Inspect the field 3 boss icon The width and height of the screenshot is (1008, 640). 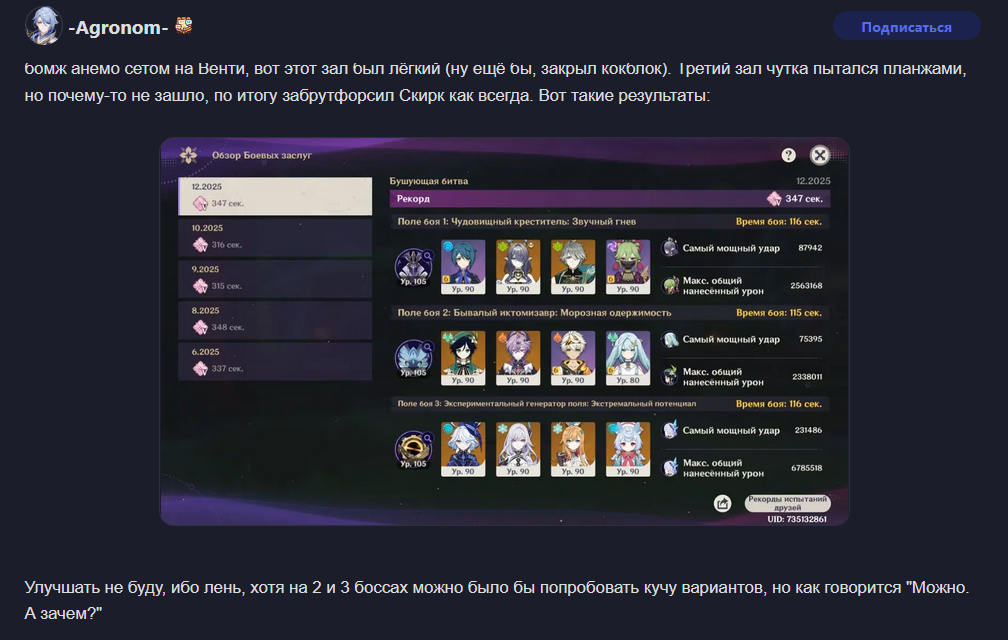413,449
